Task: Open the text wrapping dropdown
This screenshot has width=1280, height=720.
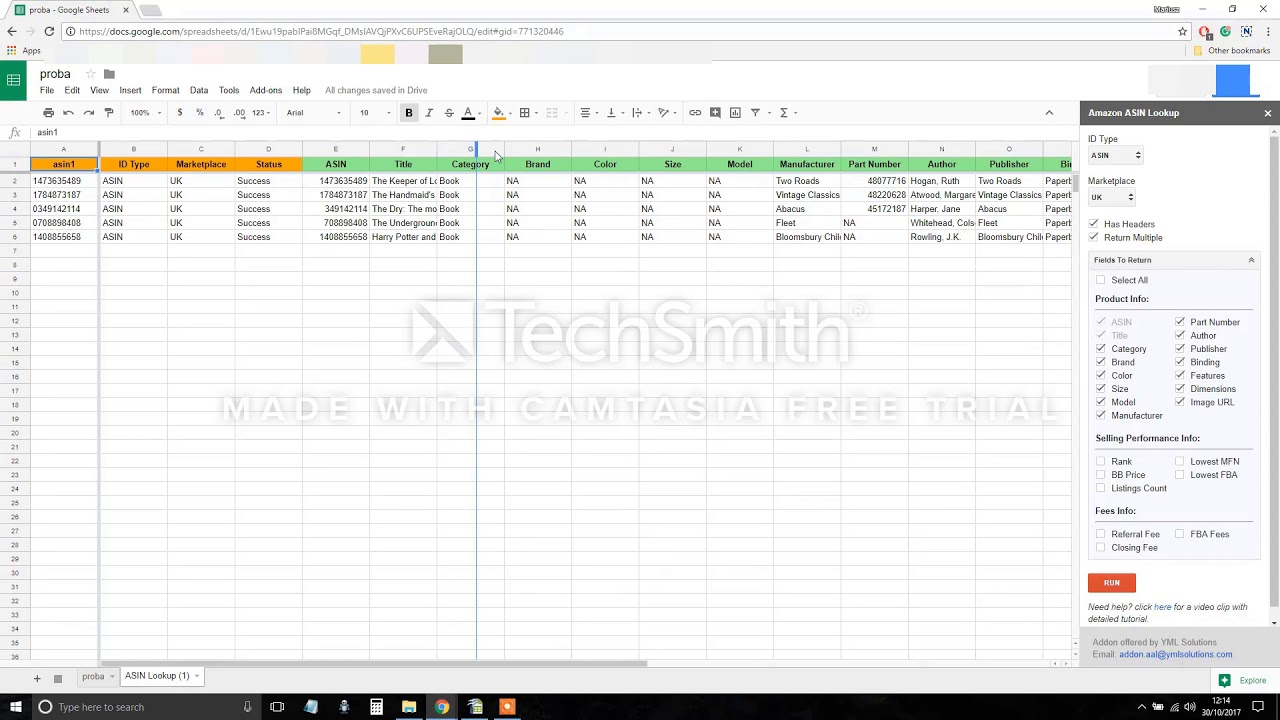Action: coord(640,113)
